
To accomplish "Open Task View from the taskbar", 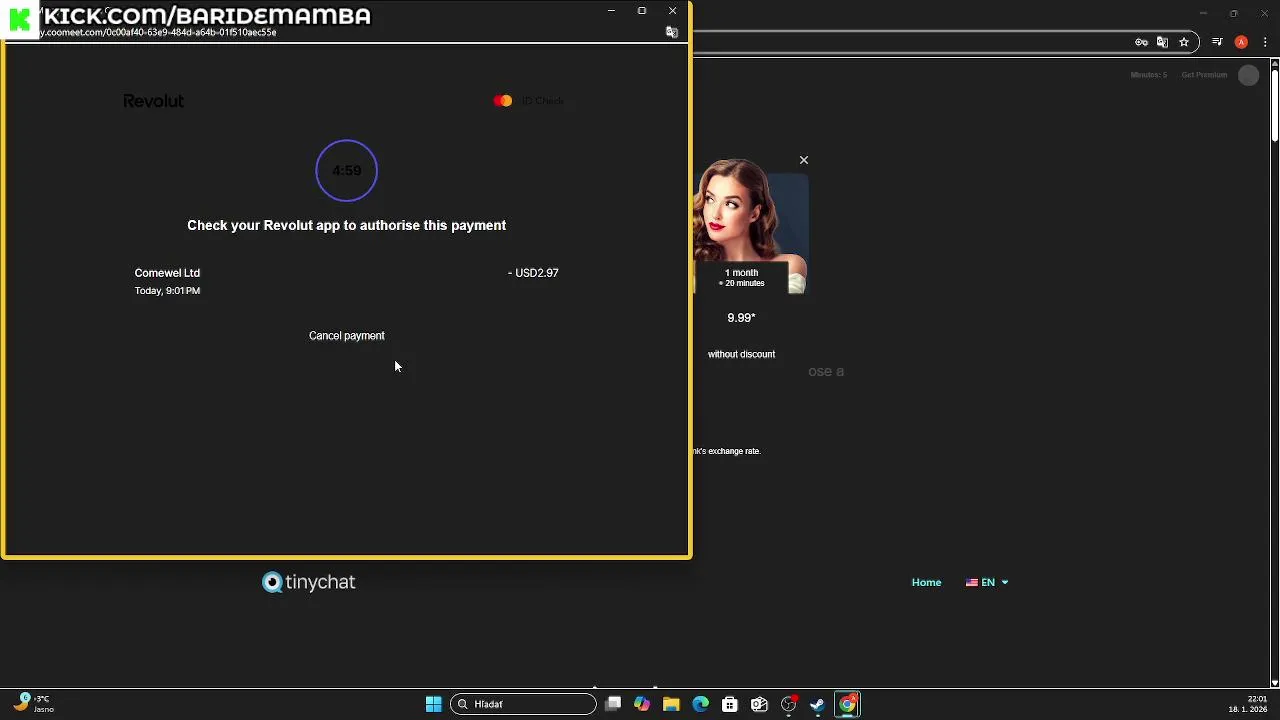I will coord(613,704).
